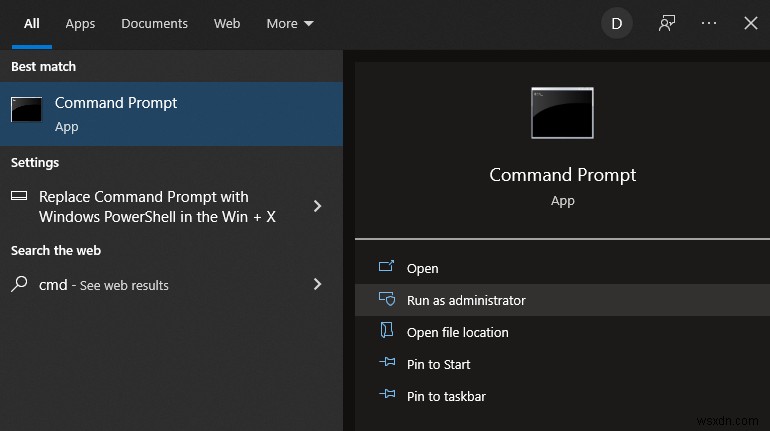Click the feedback person icon in header
This screenshot has height=431, width=770.
coord(666,23)
